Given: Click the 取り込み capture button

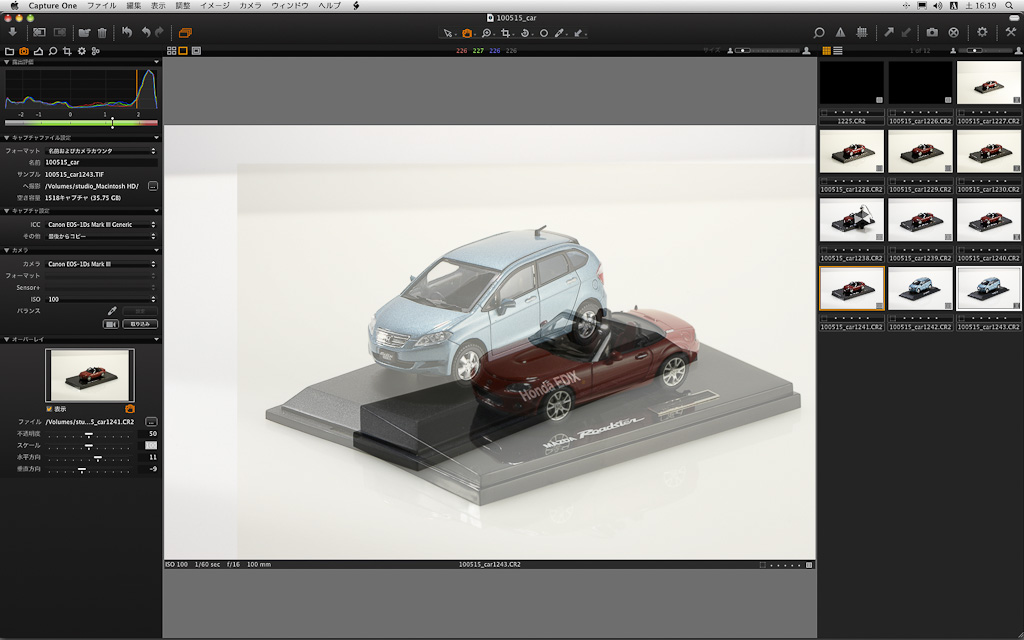Looking at the screenshot, I should point(139,324).
